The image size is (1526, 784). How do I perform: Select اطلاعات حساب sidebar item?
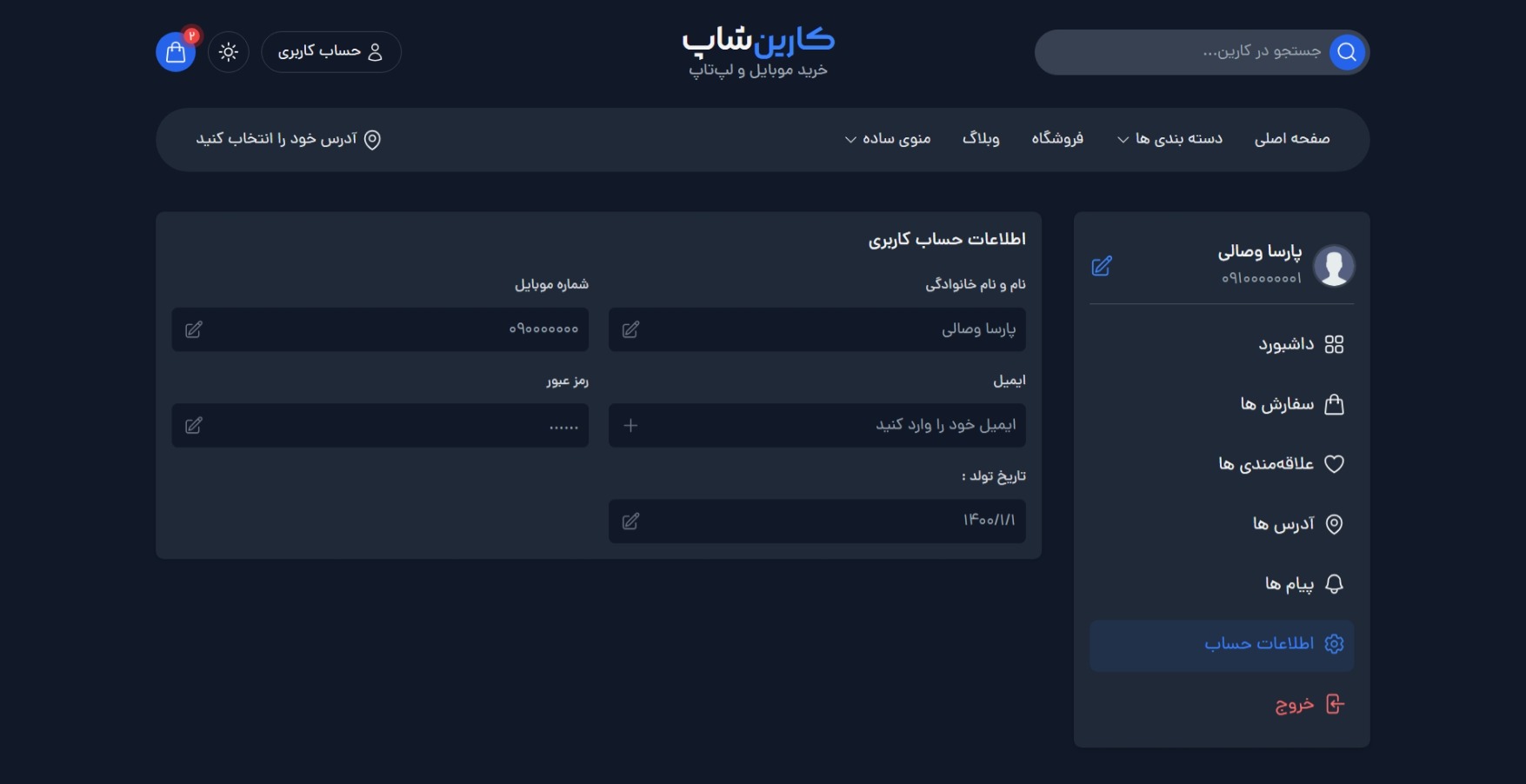click(x=1222, y=645)
